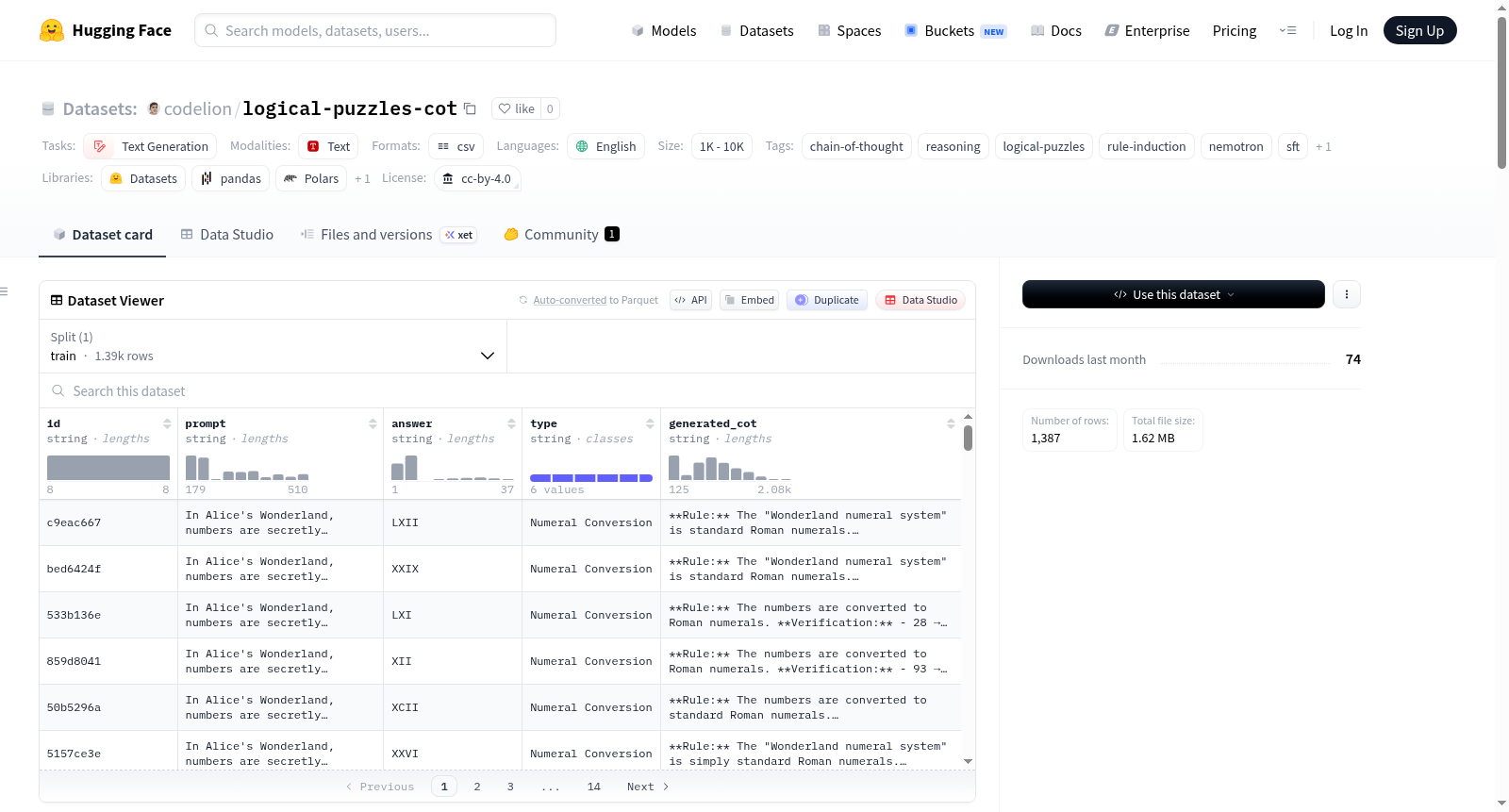Jump to page 14 of rows
Screen dimensions: 1509x812
tap(594, 787)
